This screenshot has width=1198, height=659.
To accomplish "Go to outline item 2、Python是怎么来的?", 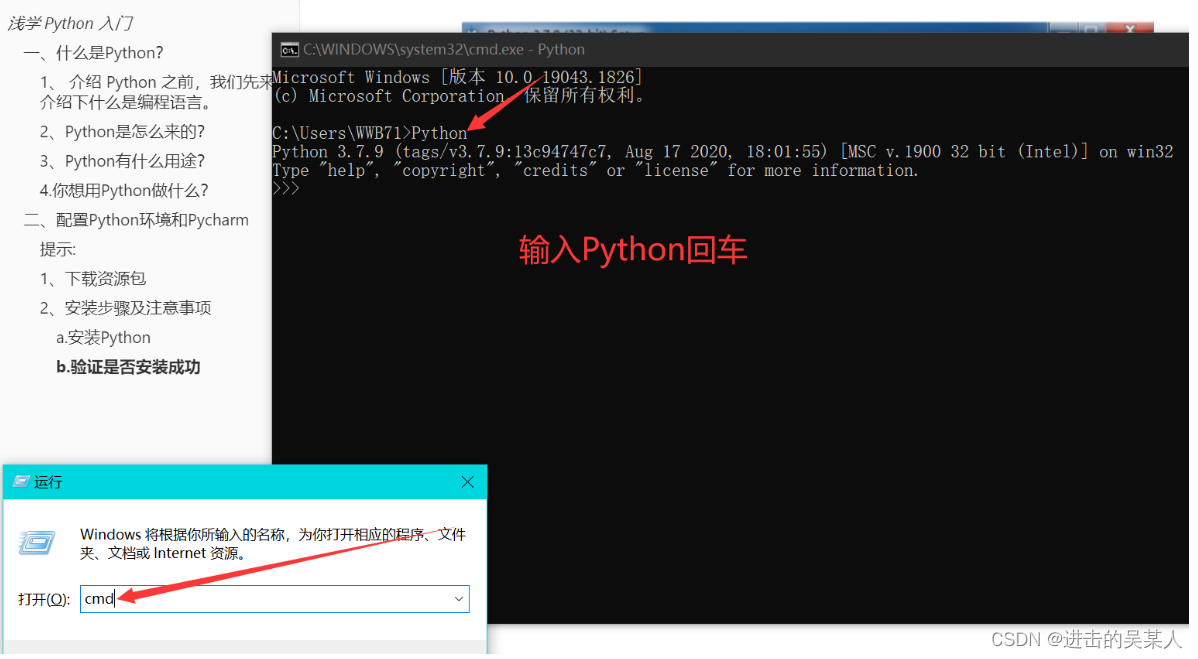I will click(x=122, y=132).
